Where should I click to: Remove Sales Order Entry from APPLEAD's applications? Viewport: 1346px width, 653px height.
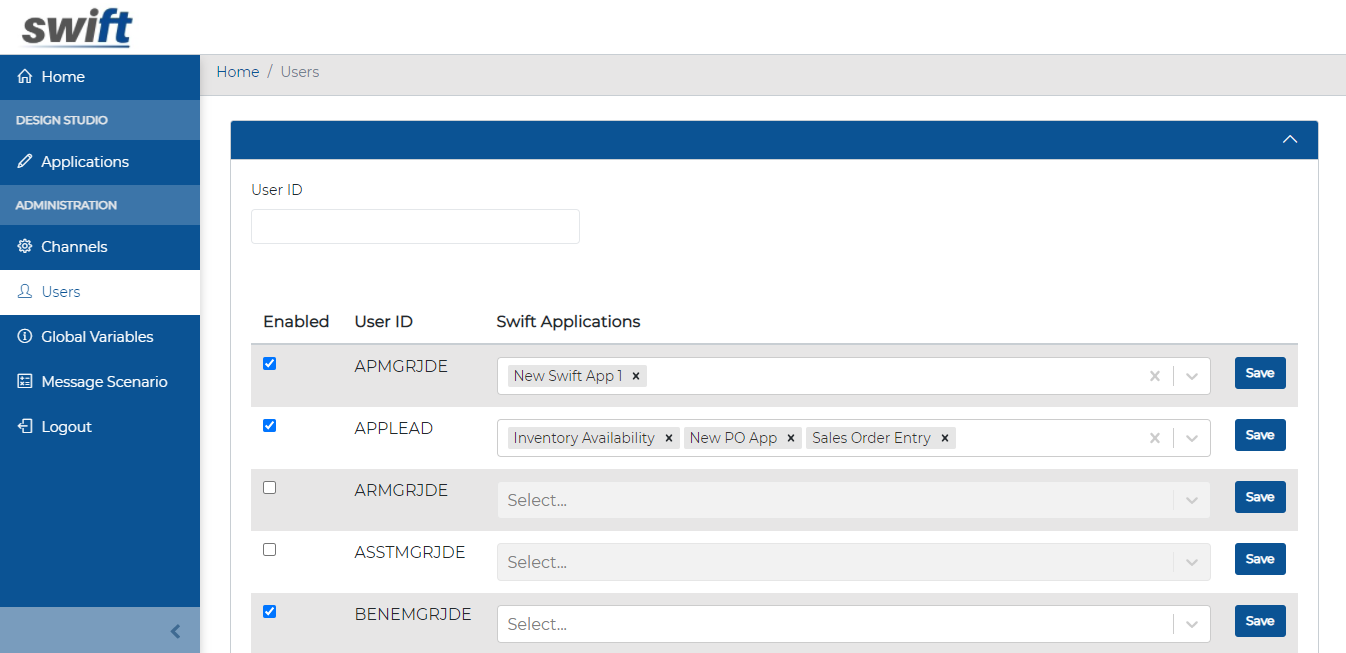[x=944, y=437]
